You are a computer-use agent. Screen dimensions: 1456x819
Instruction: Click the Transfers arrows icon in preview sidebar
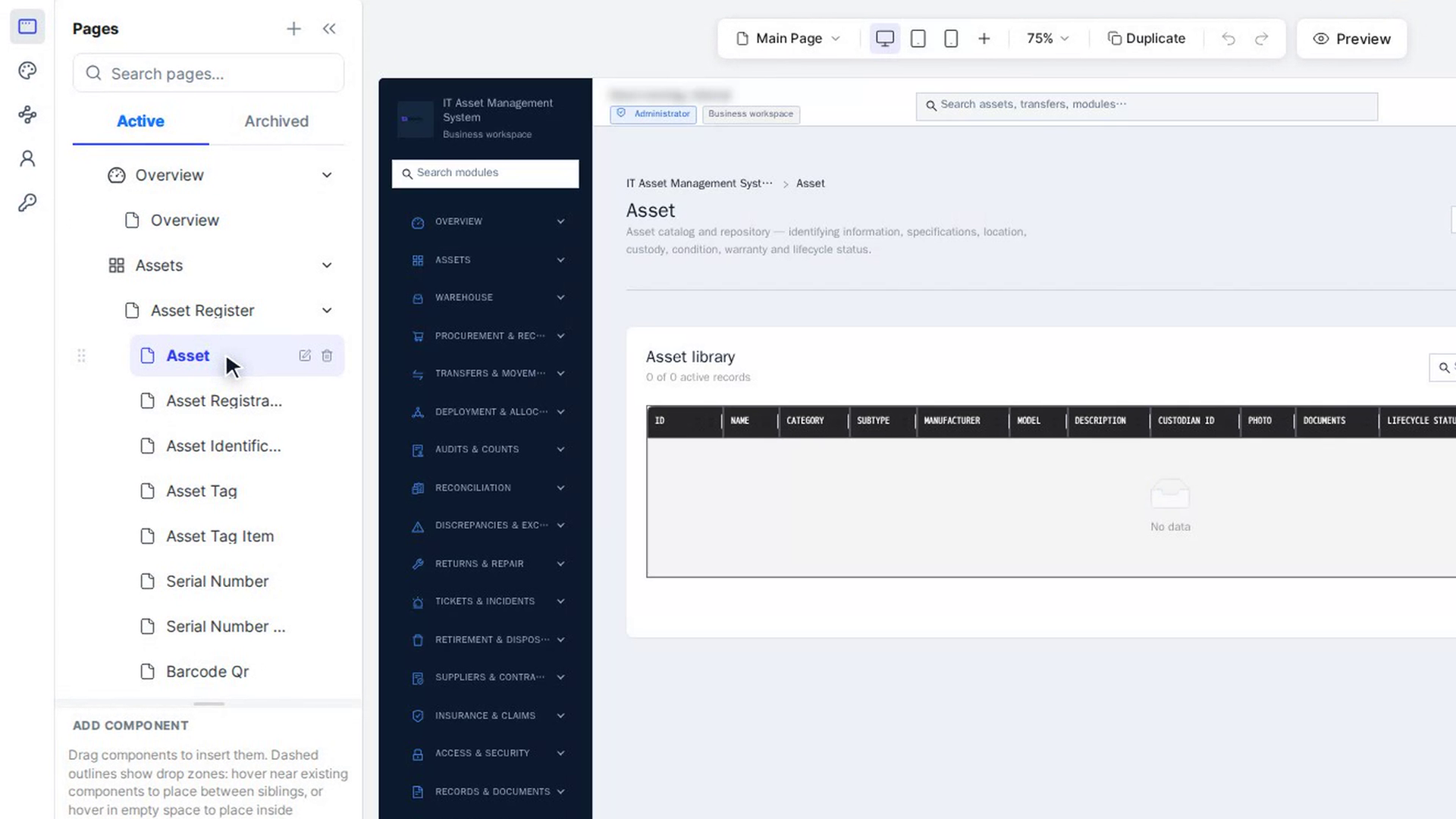(x=418, y=374)
